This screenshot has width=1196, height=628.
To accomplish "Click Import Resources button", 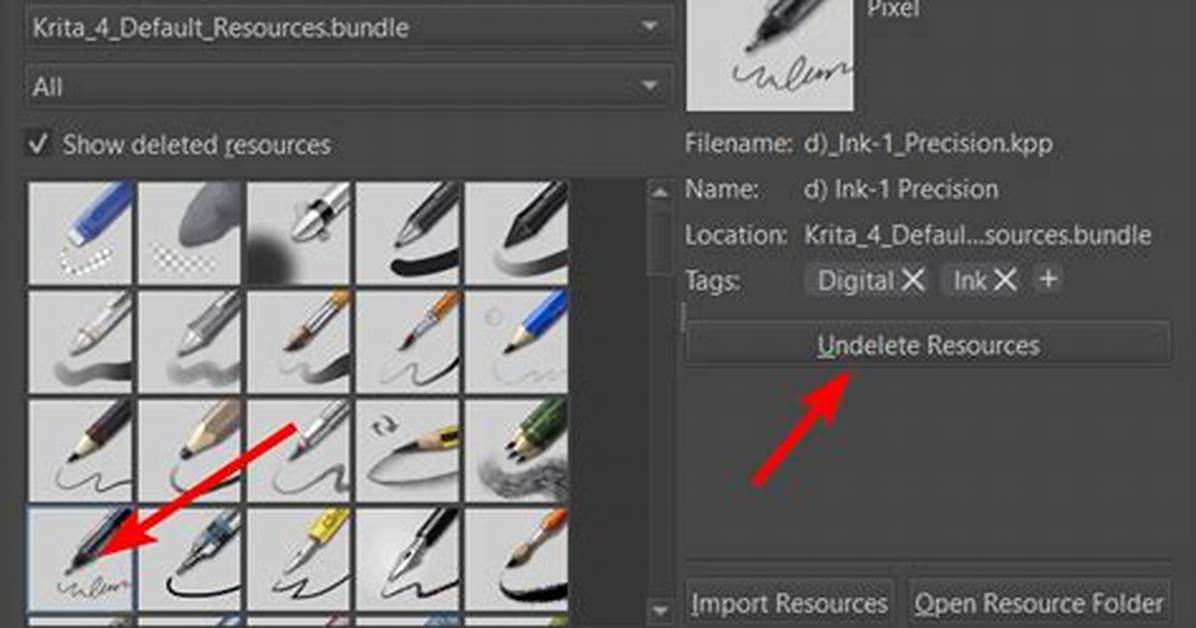I will coord(789,604).
